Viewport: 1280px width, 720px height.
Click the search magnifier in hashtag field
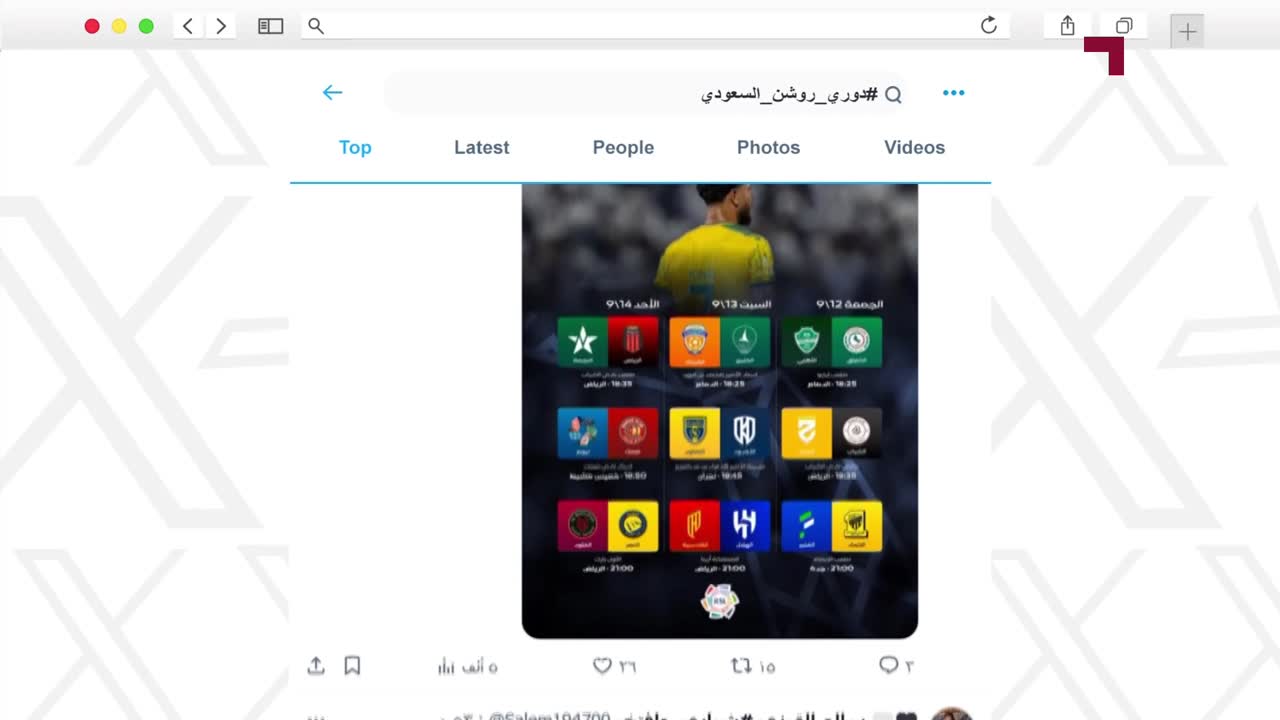coord(894,94)
